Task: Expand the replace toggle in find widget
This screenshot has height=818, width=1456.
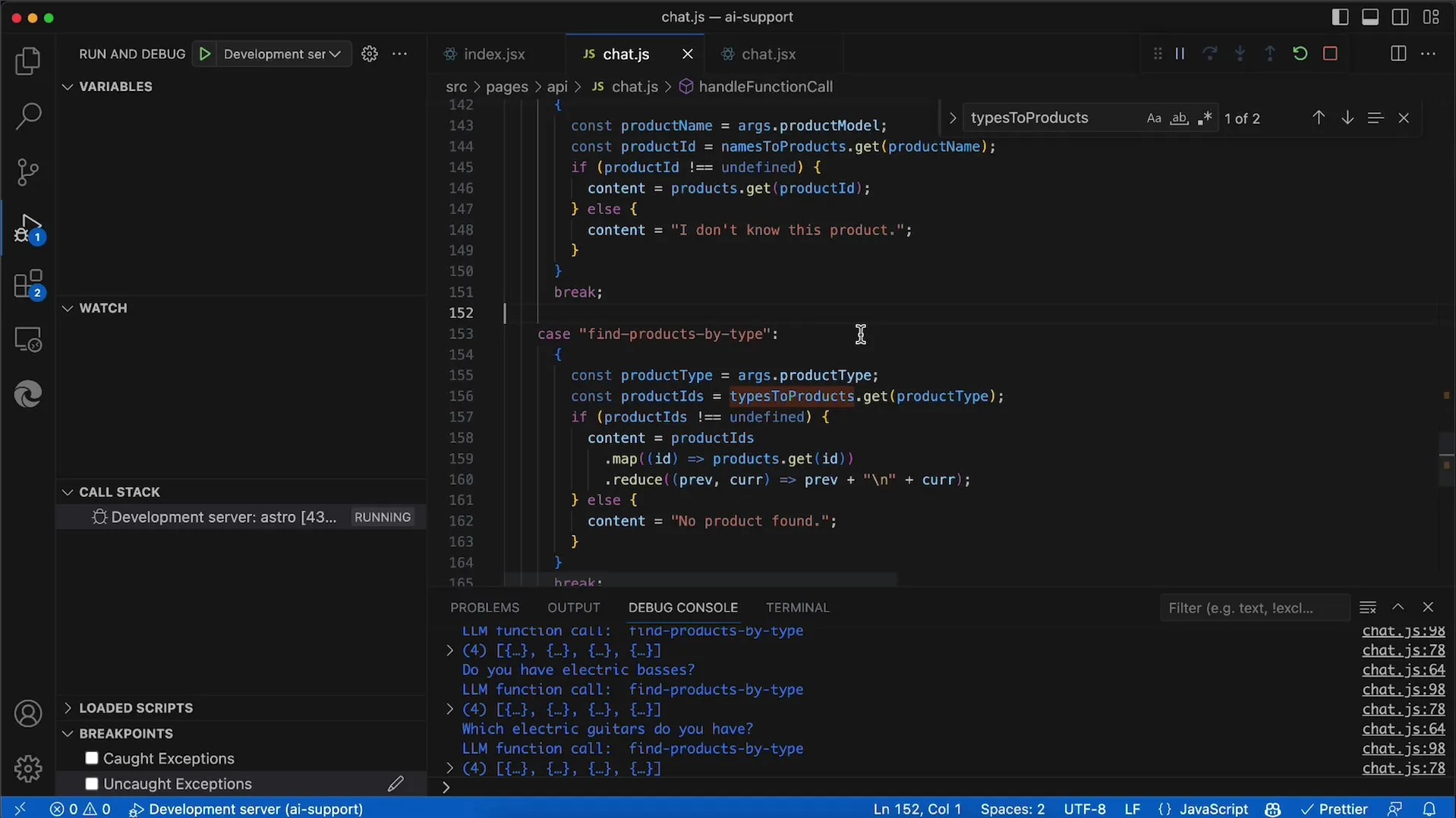Action: pos(952,118)
